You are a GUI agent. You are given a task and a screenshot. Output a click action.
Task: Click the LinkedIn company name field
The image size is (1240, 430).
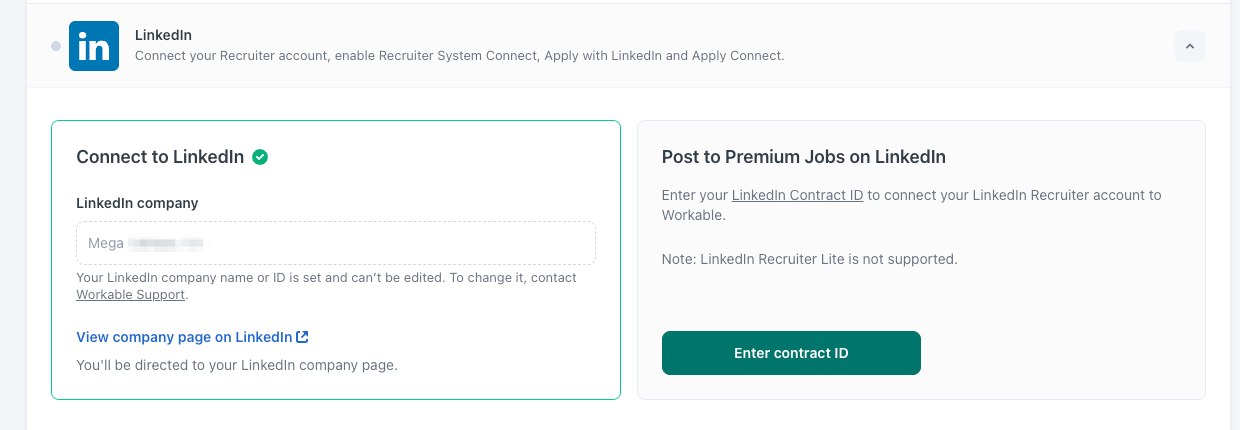(335, 243)
